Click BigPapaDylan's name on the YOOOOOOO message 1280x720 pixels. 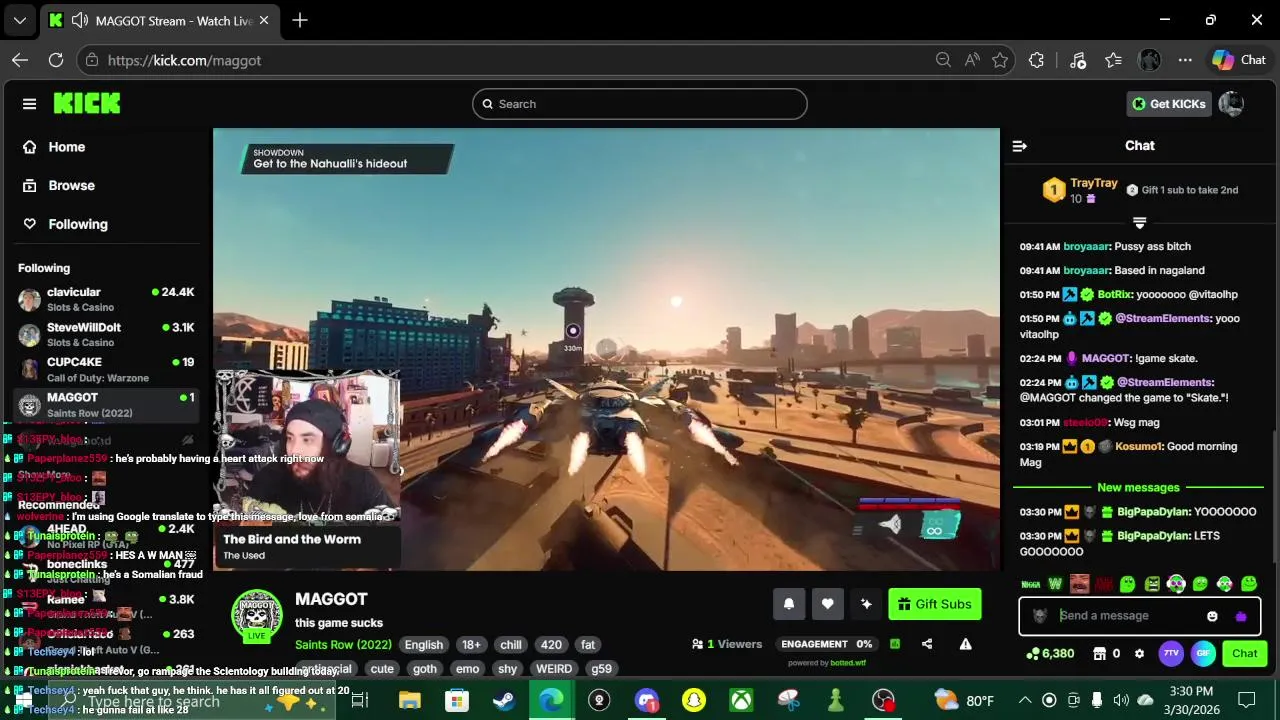pyautogui.click(x=1153, y=512)
